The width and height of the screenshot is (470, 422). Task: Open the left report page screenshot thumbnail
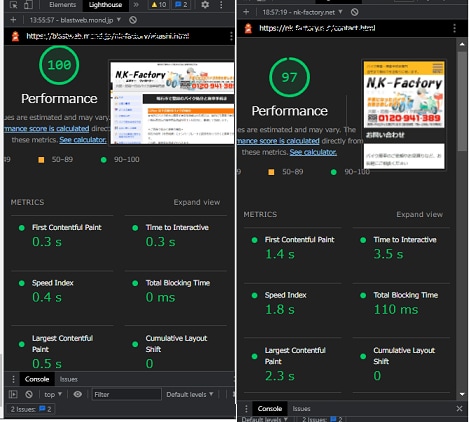click(x=172, y=103)
